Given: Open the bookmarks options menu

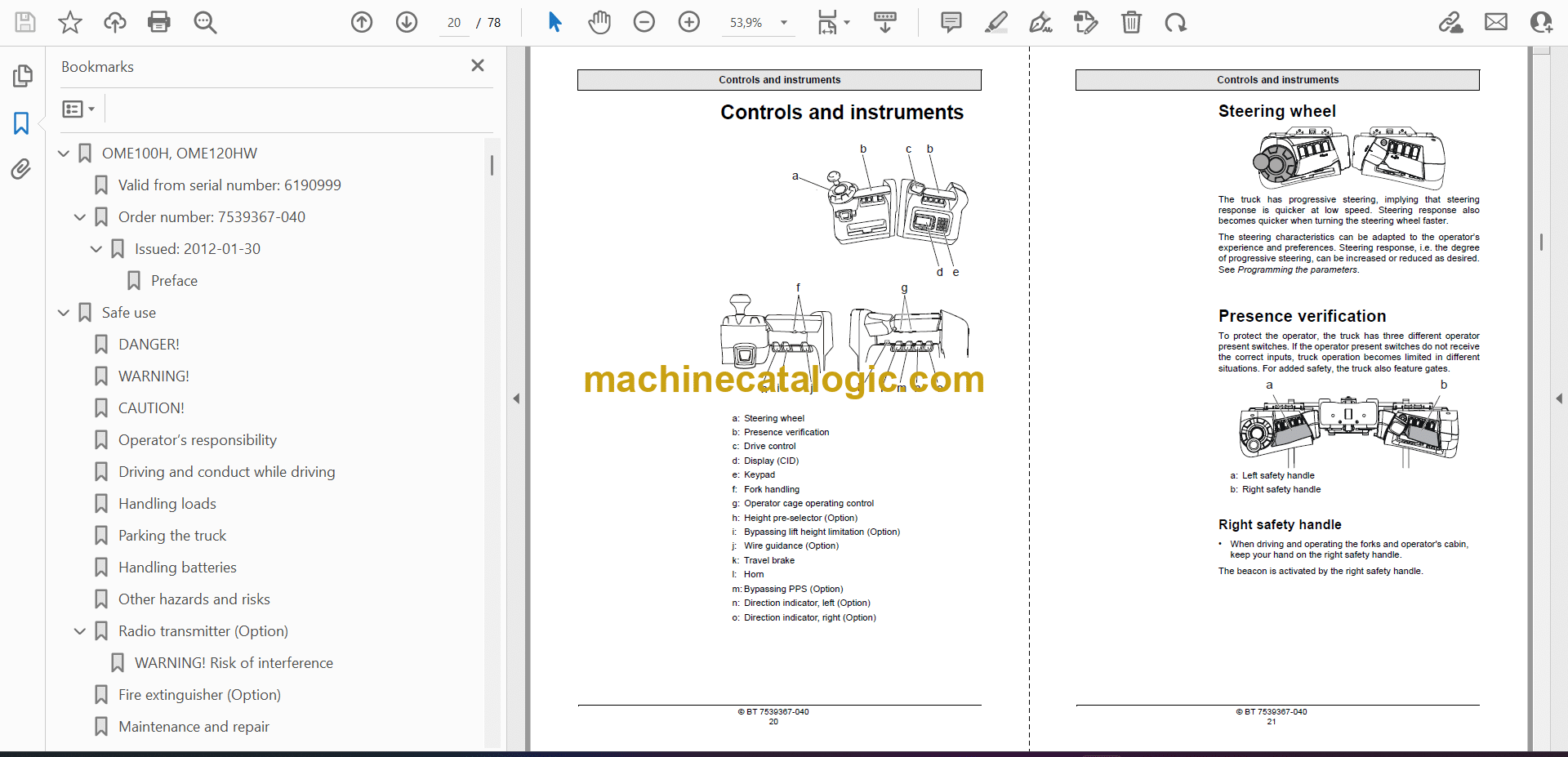Looking at the screenshot, I should click(x=78, y=109).
